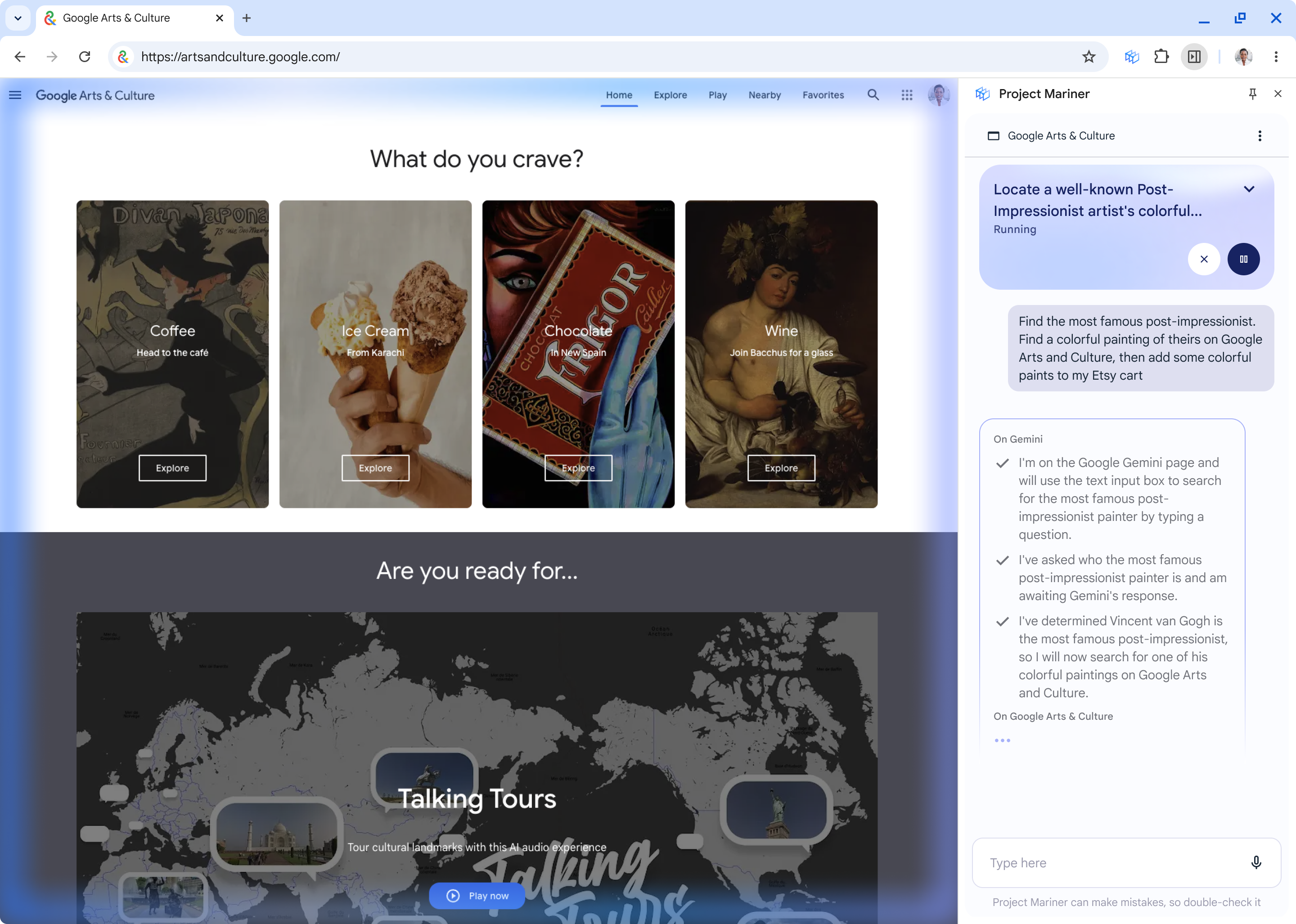Select the Explore tab in navigation
Viewport: 1296px width, 924px height.
(669, 95)
